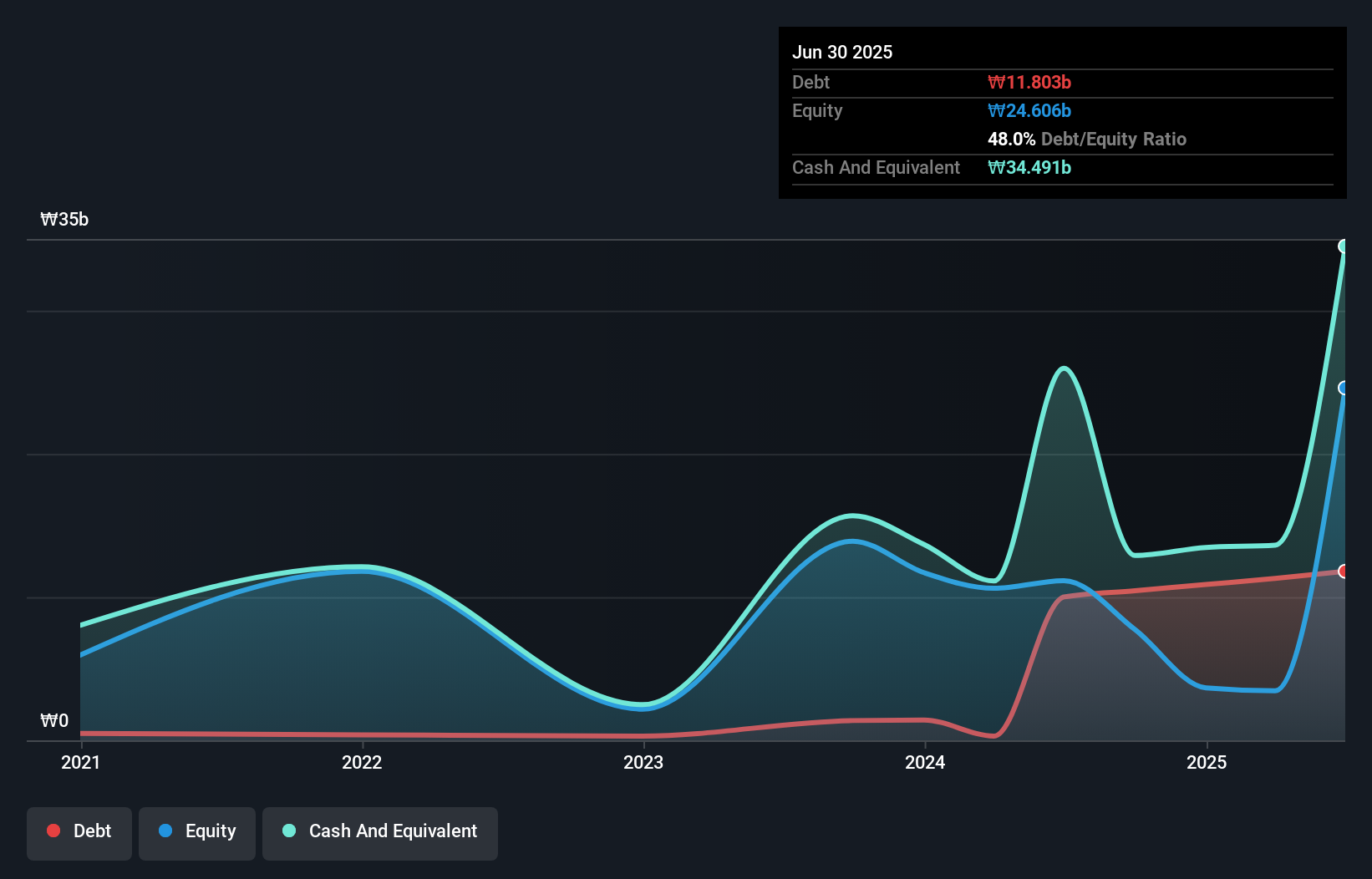Select the 2023 label on the x-axis
The image size is (1372, 879).
[643, 762]
